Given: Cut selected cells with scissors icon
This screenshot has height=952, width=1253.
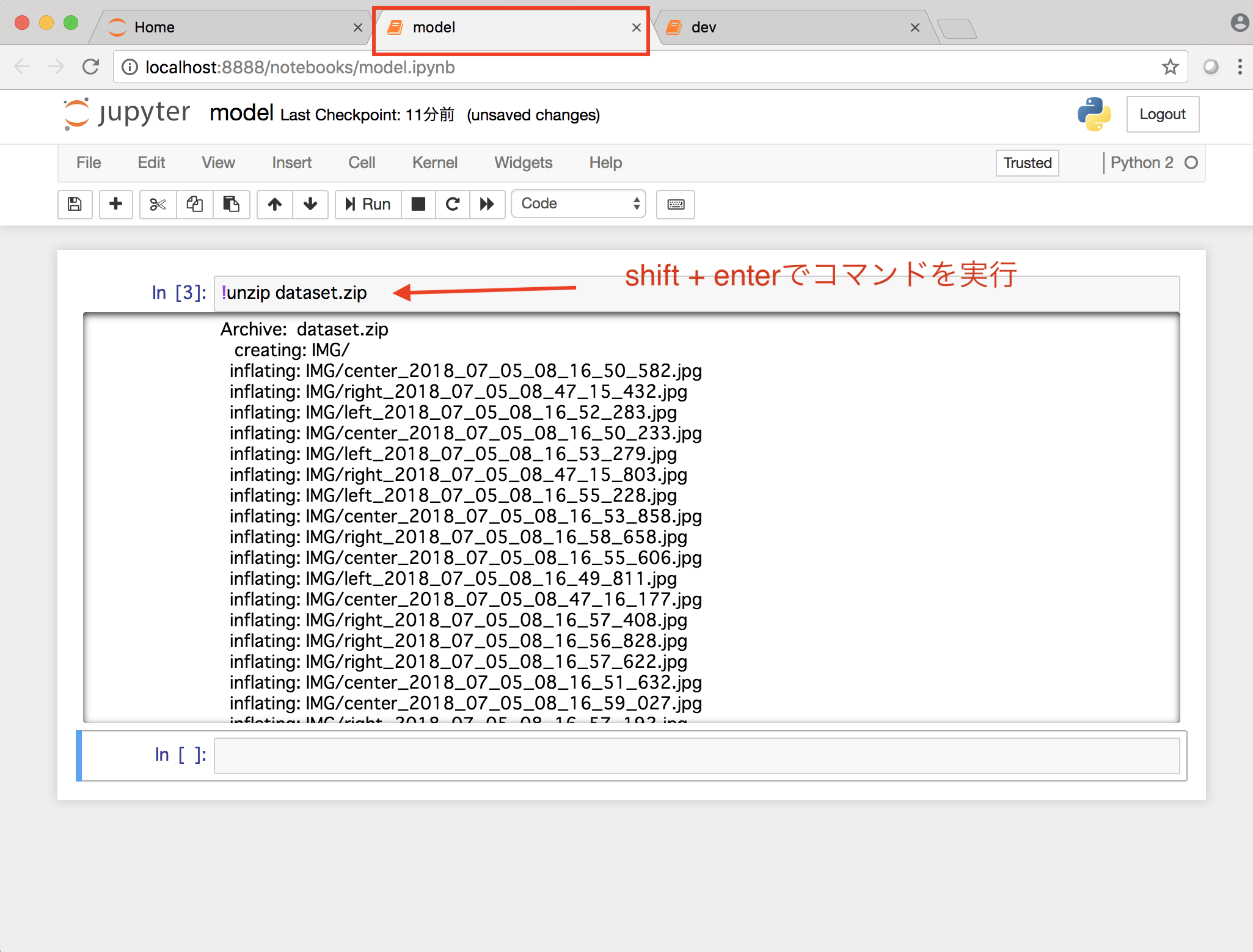Looking at the screenshot, I should point(158,204).
